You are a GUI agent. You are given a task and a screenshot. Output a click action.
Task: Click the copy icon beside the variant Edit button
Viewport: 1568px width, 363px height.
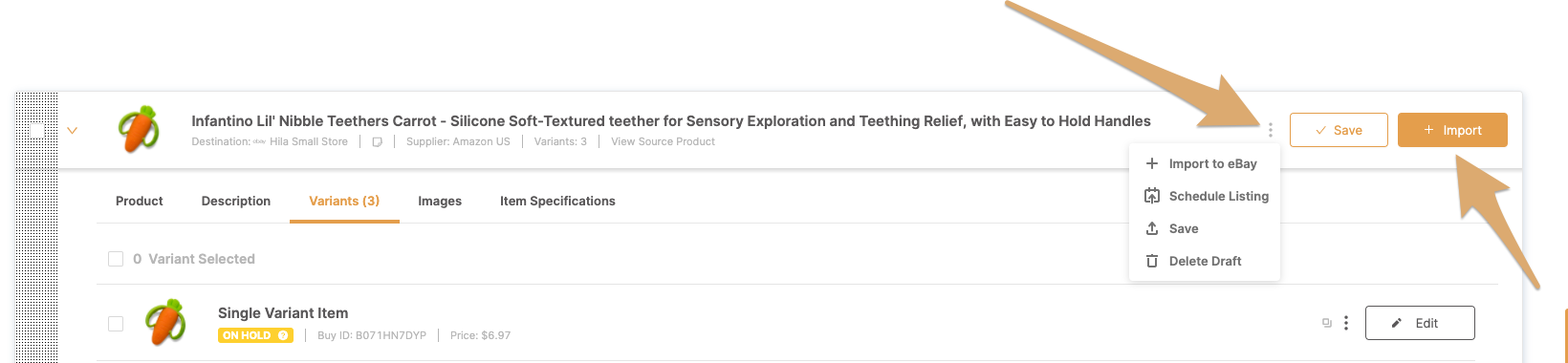[1326, 323]
